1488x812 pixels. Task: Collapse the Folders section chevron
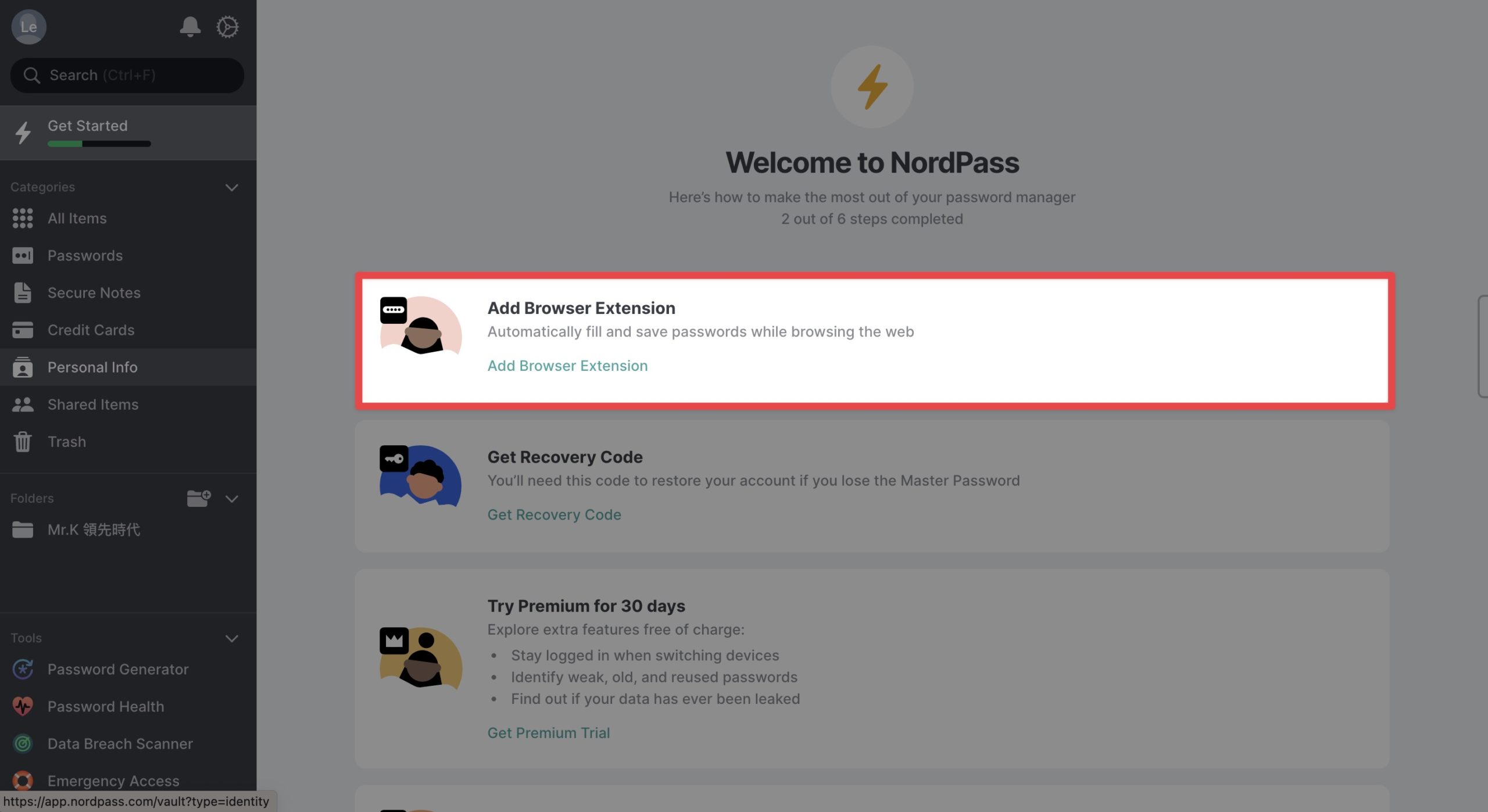231,499
